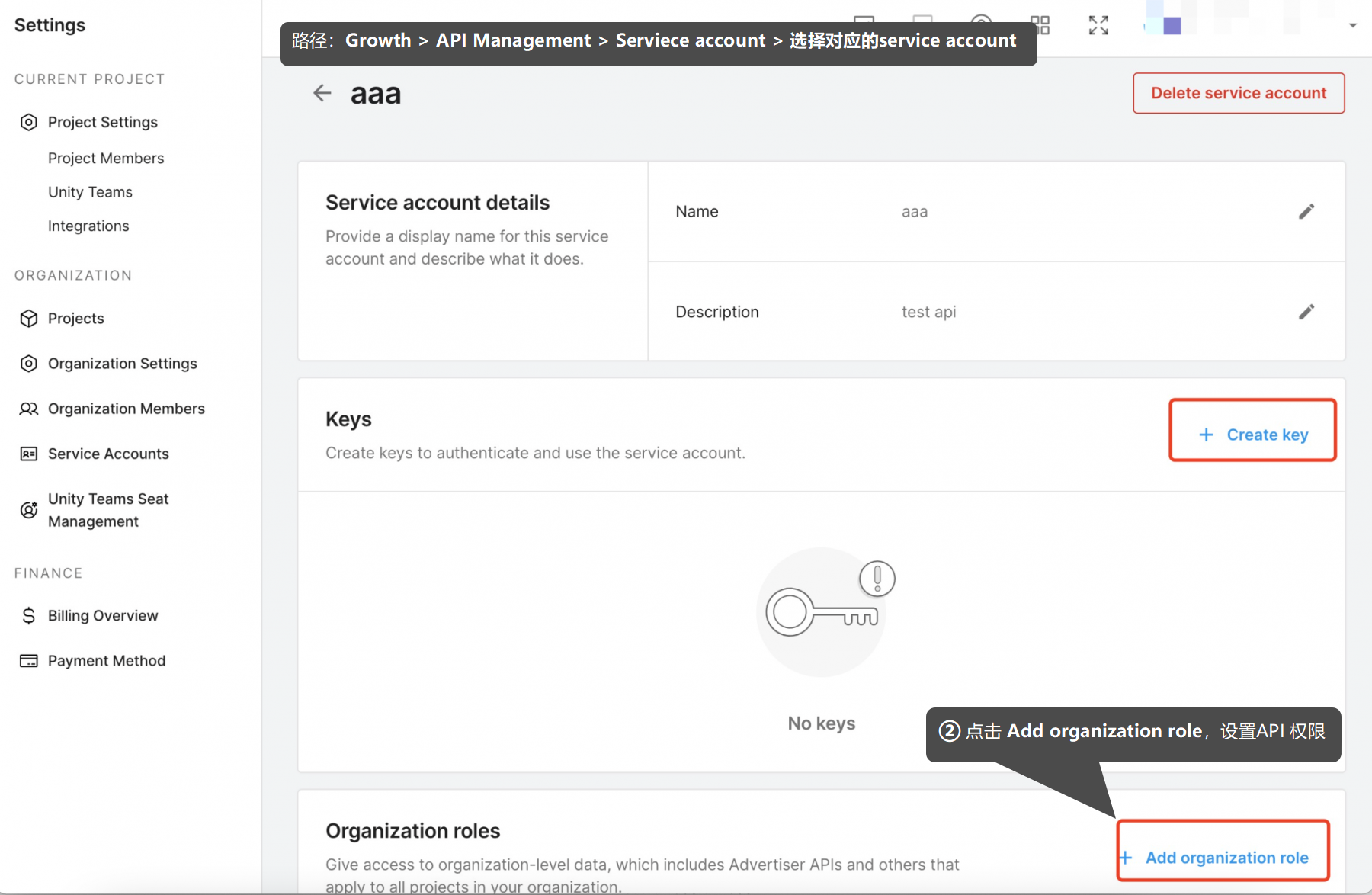Click the back arrow beside aaa
Viewport: 1372px width, 895px height.
coord(322,93)
